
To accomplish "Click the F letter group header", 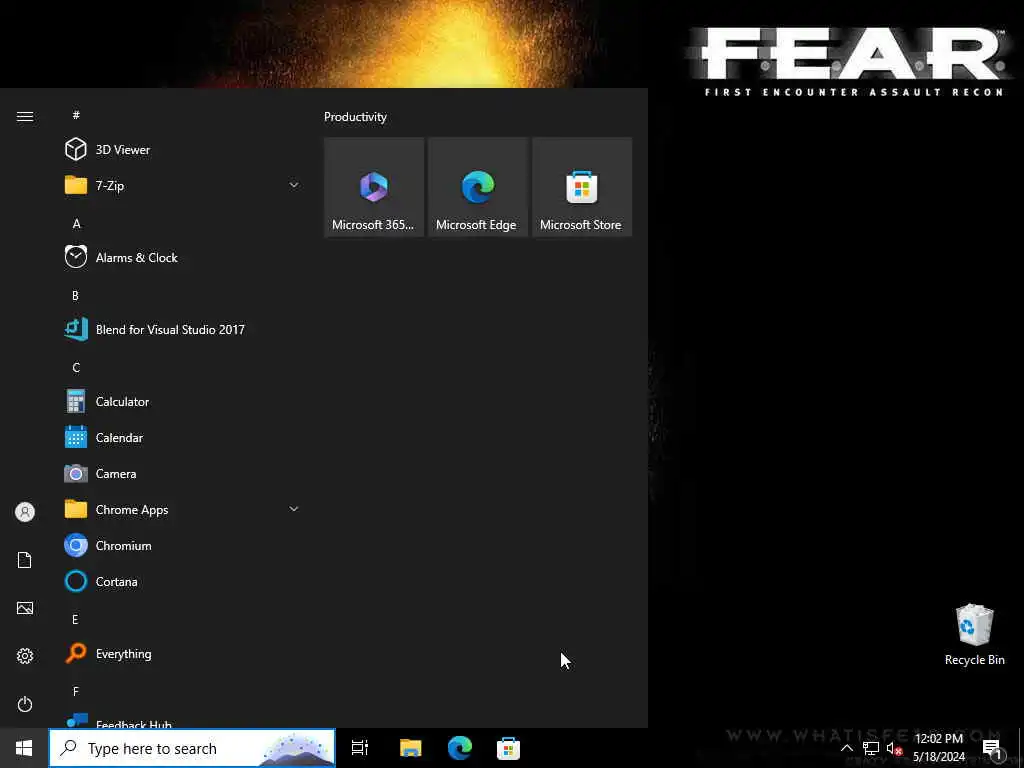I will point(76,691).
